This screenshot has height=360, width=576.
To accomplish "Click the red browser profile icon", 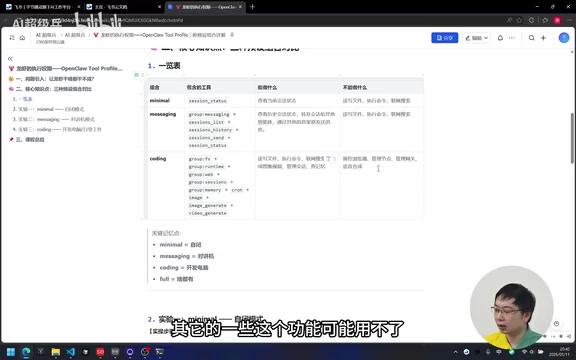I will [557, 20].
